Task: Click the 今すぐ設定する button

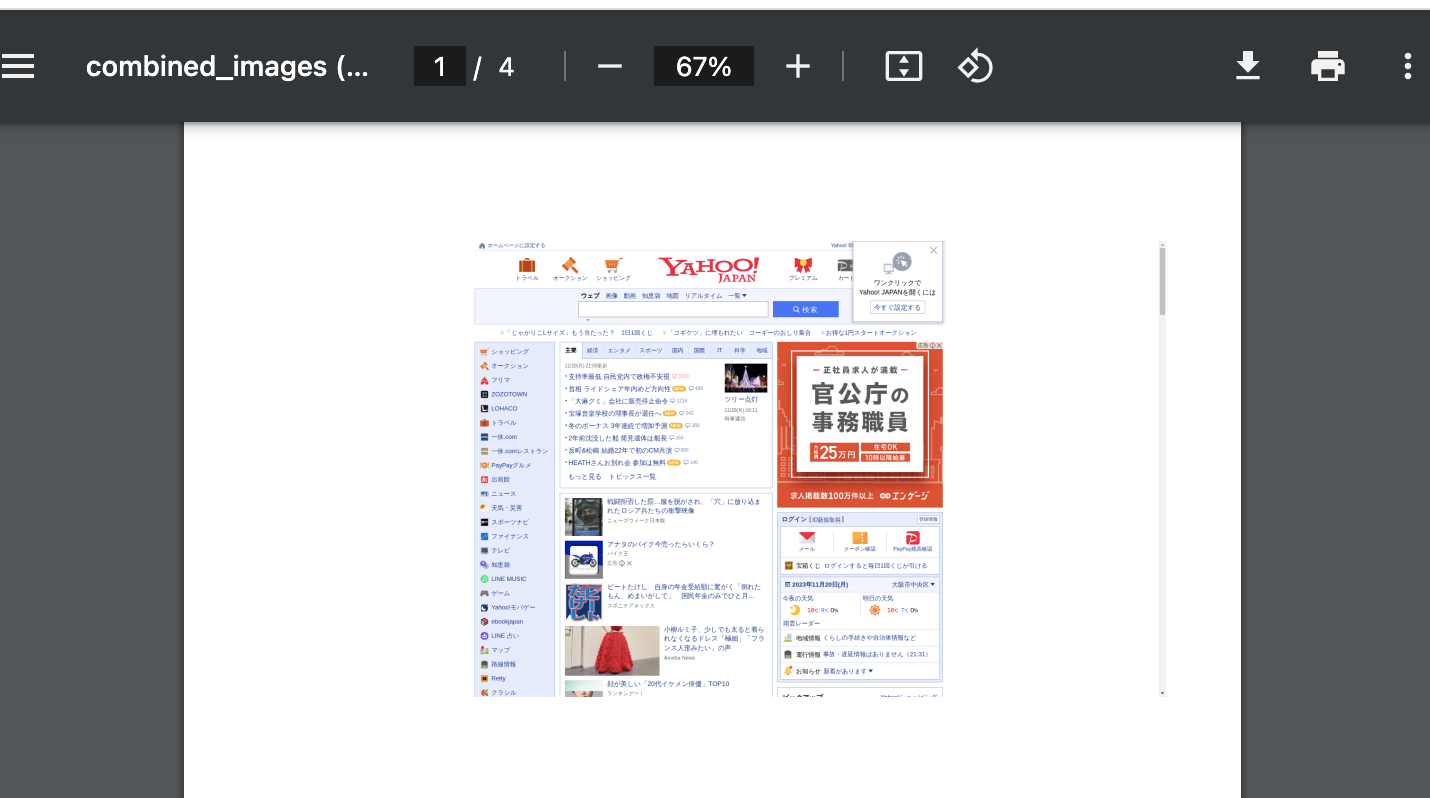Action: pos(897,308)
